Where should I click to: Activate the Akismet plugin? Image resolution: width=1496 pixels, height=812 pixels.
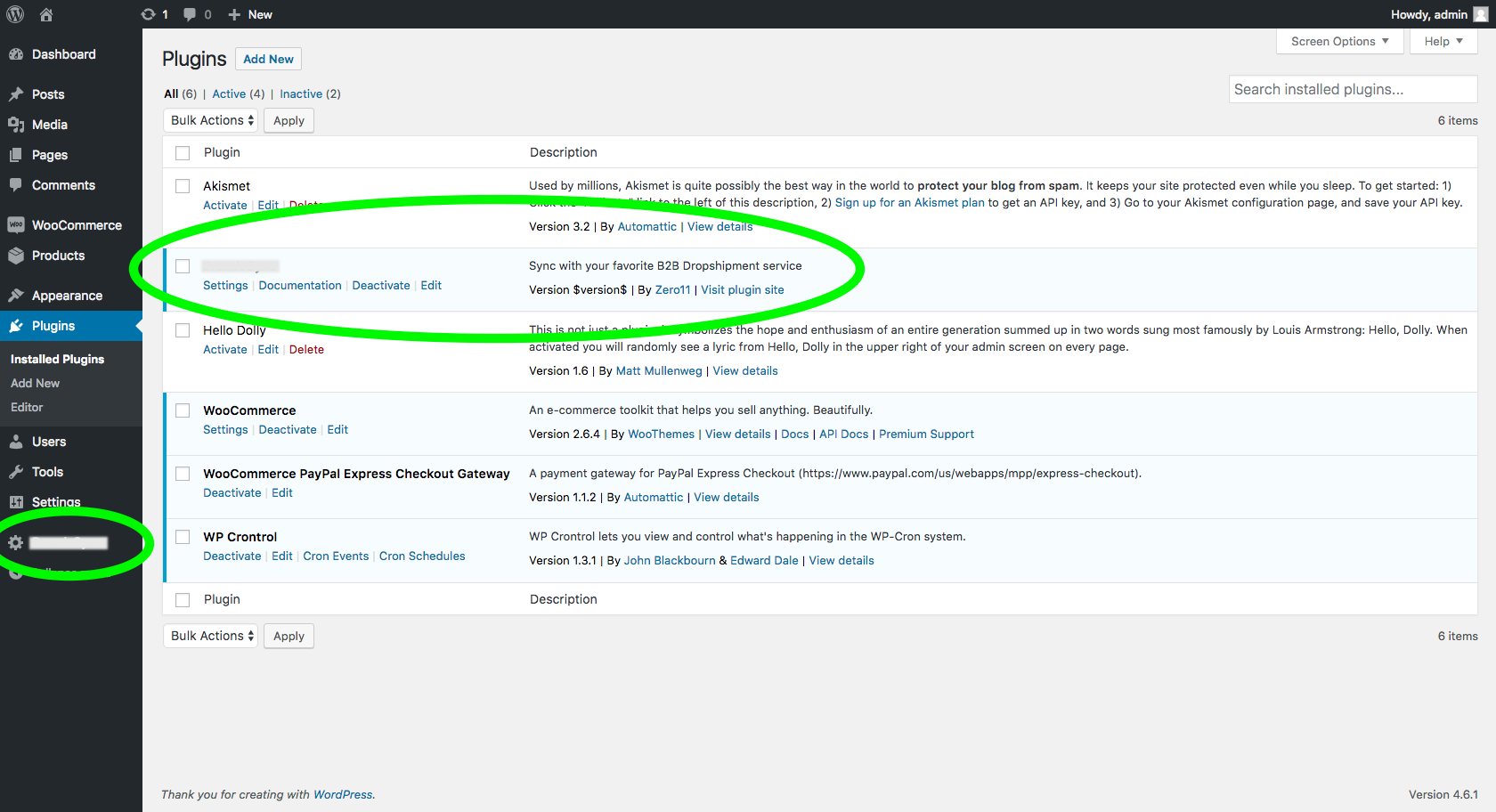(x=225, y=205)
